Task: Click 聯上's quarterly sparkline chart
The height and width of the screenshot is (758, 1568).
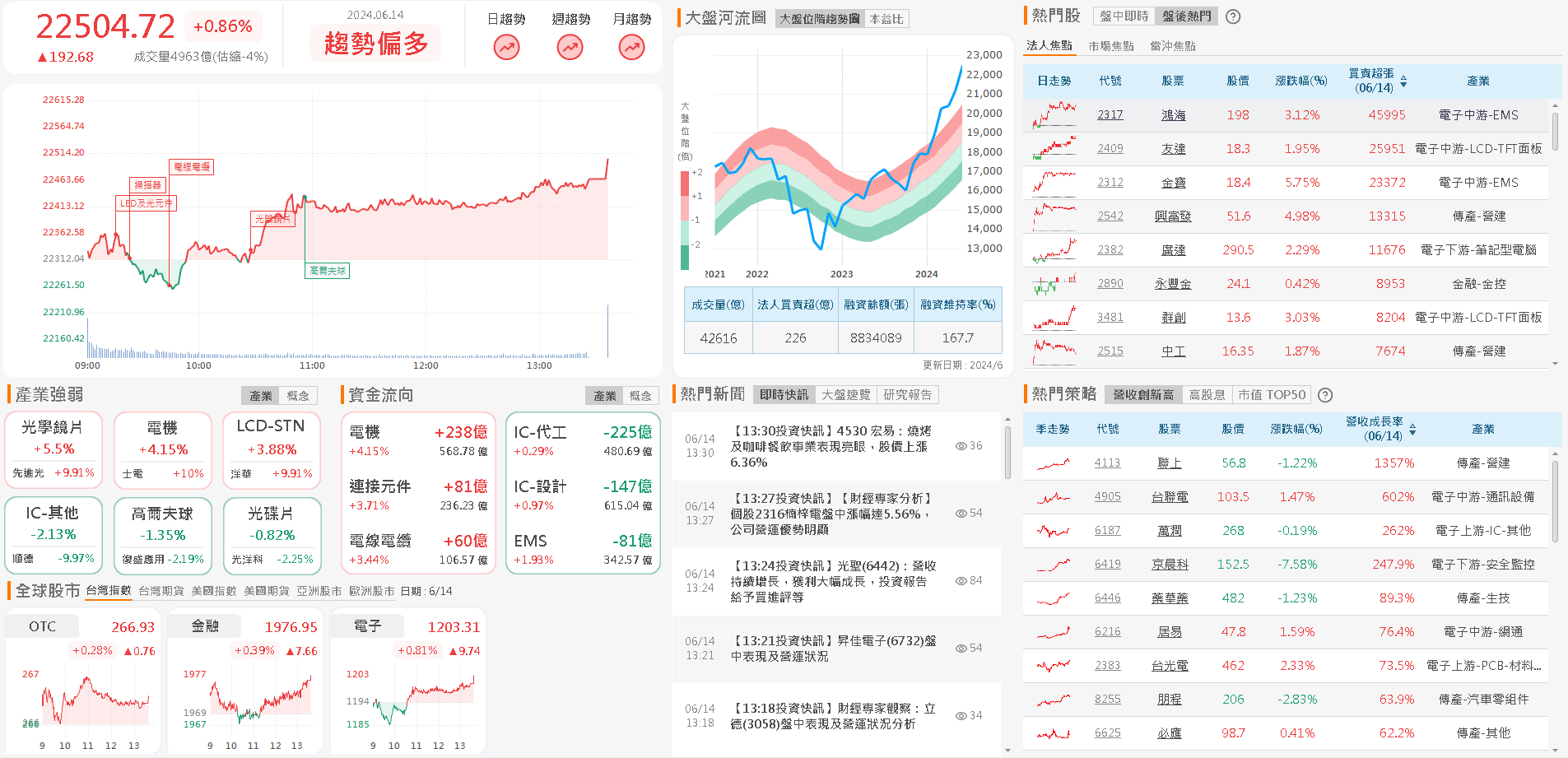Action: 1052,463
